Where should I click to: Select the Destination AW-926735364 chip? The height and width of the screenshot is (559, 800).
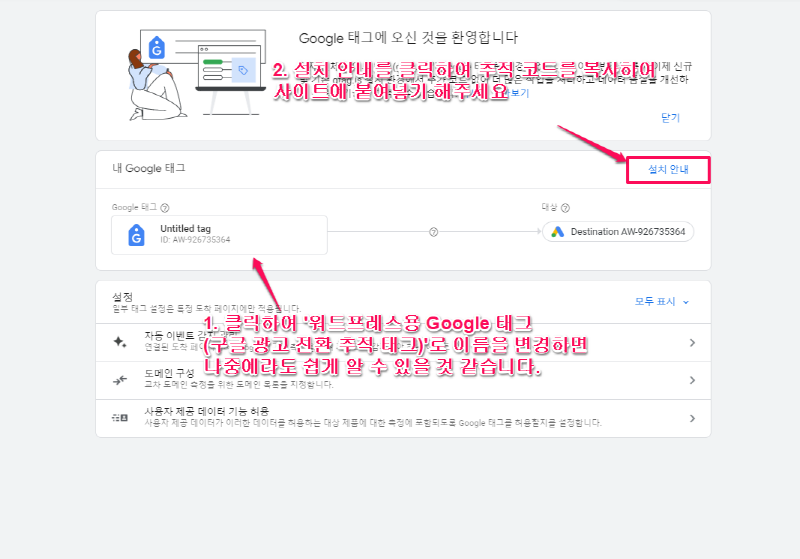pyautogui.click(x=618, y=232)
